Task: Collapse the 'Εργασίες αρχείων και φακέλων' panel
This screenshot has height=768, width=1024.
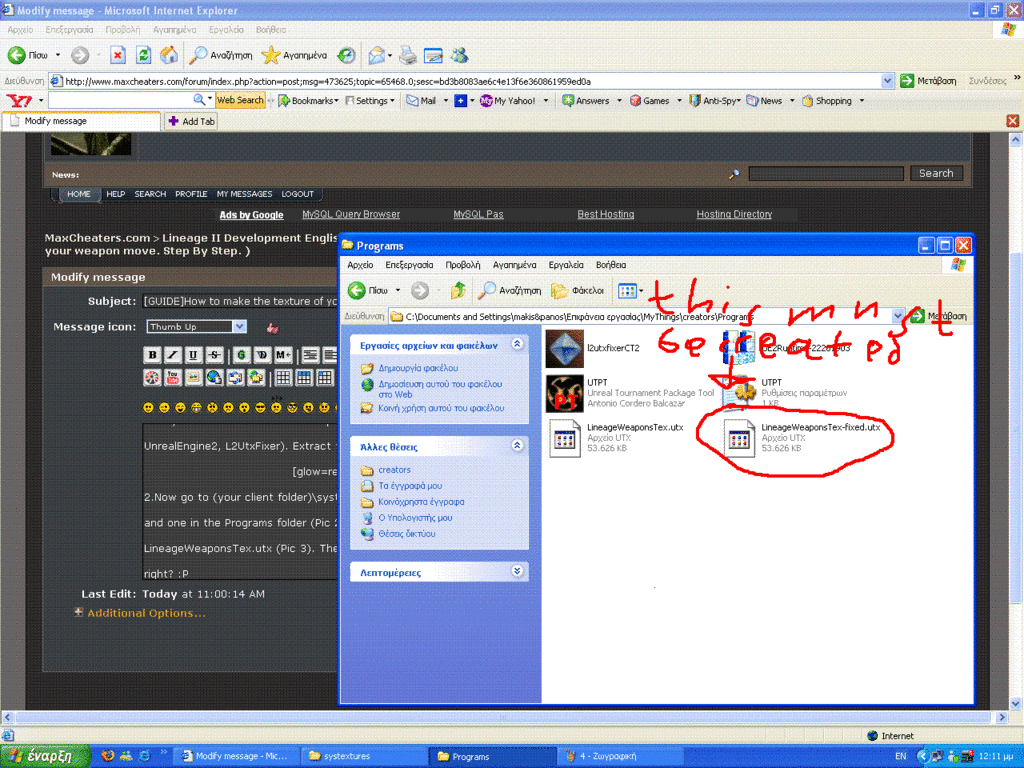Action: 517,344
